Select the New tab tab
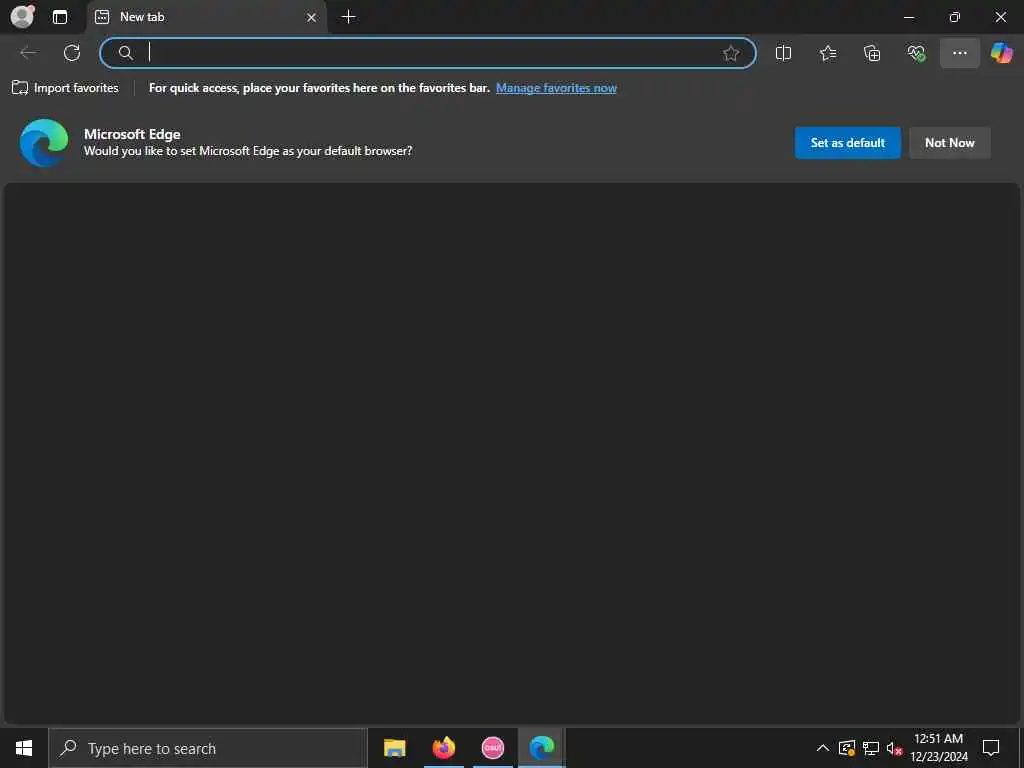The width and height of the screenshot is (1024, 768). pyautogui.click(x=206, y=17)
